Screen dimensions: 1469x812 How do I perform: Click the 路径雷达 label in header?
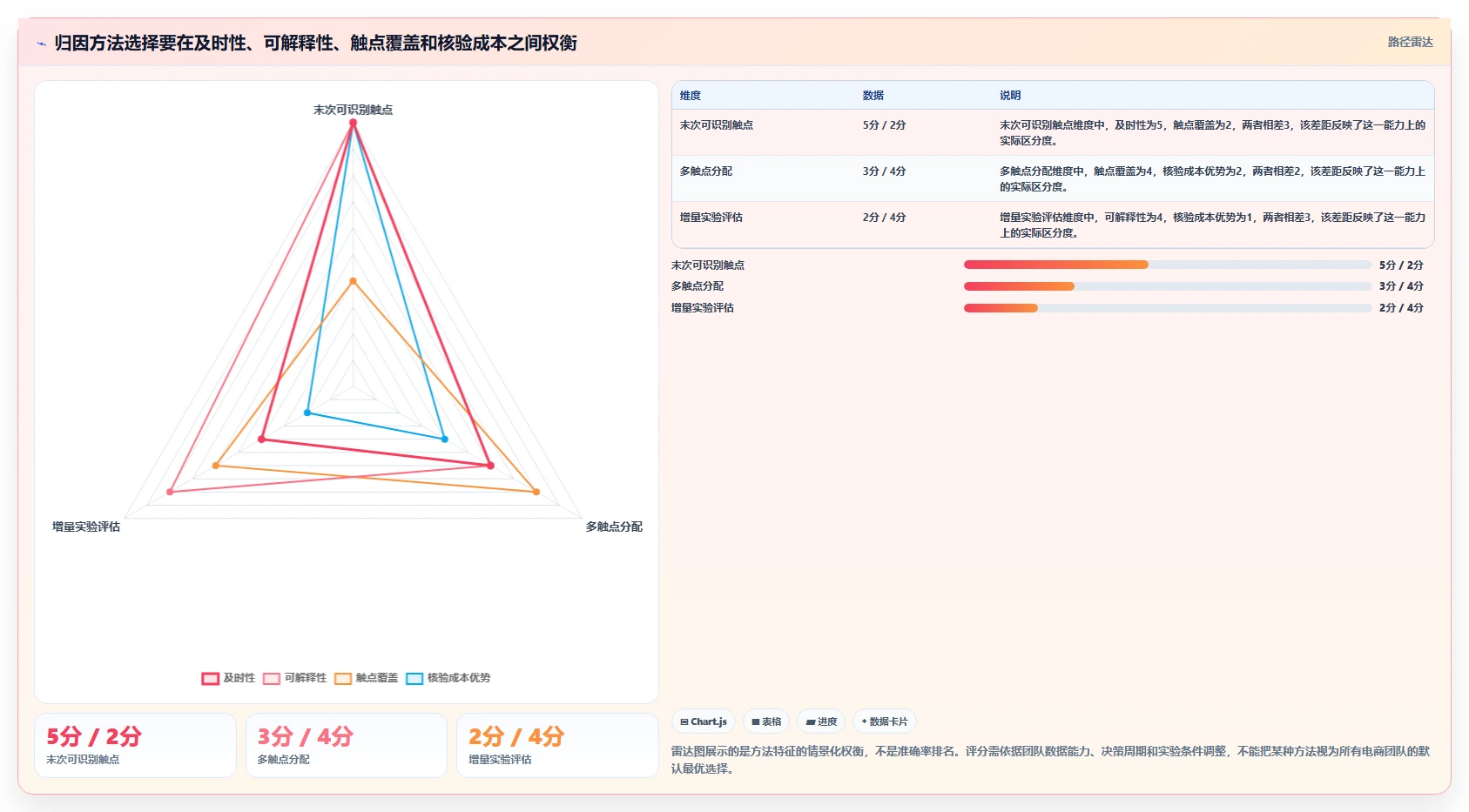pos(1410,42)
